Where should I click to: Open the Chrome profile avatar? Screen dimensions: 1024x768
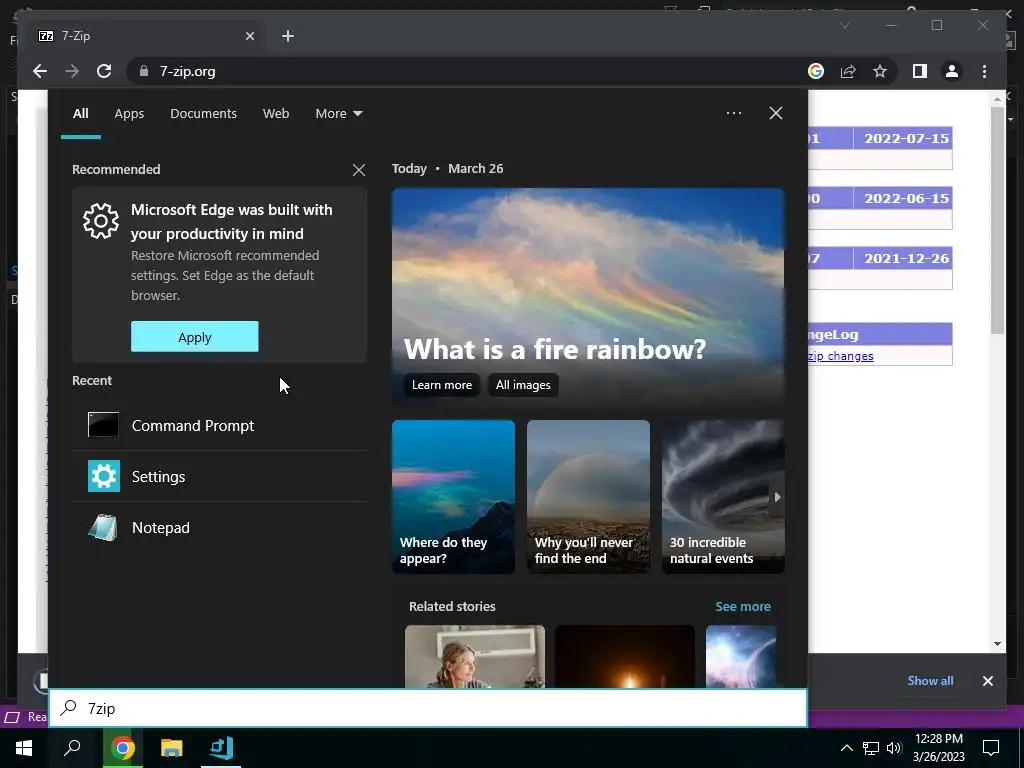click(952, 71)
